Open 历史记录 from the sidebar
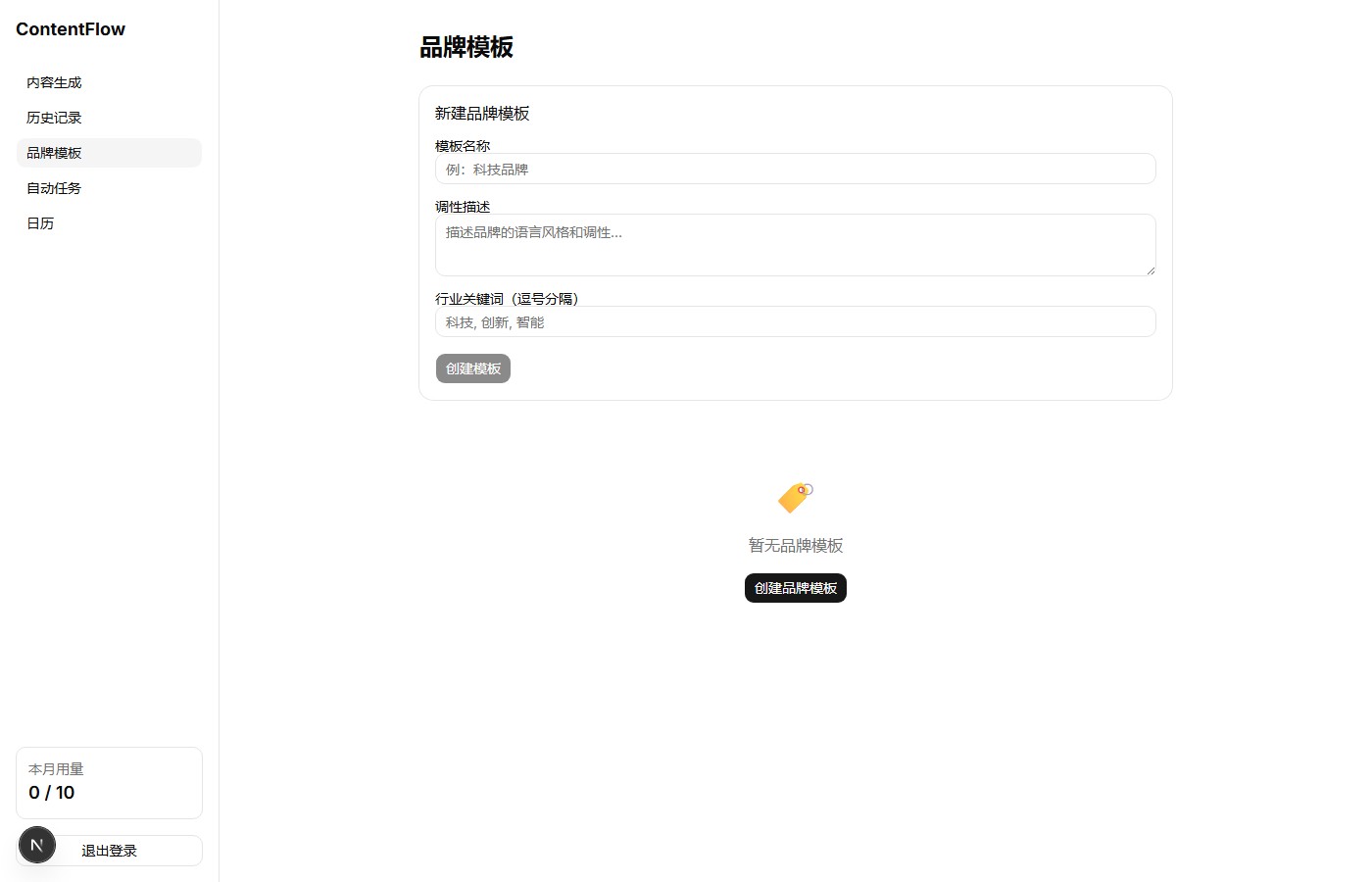This screenshot has height=882, width=1372. (x=54, y=117)
